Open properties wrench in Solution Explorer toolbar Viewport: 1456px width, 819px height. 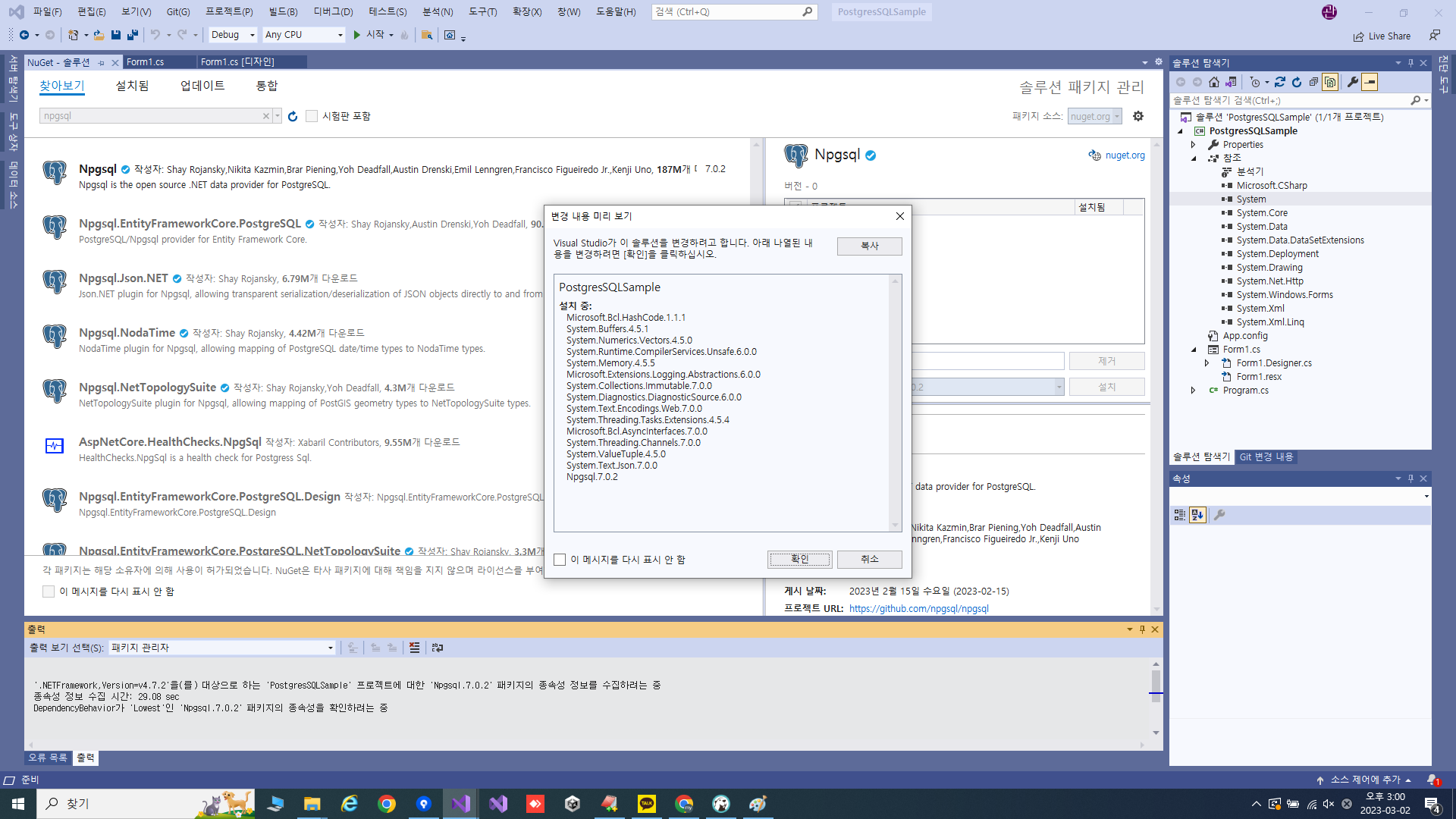1352,82
